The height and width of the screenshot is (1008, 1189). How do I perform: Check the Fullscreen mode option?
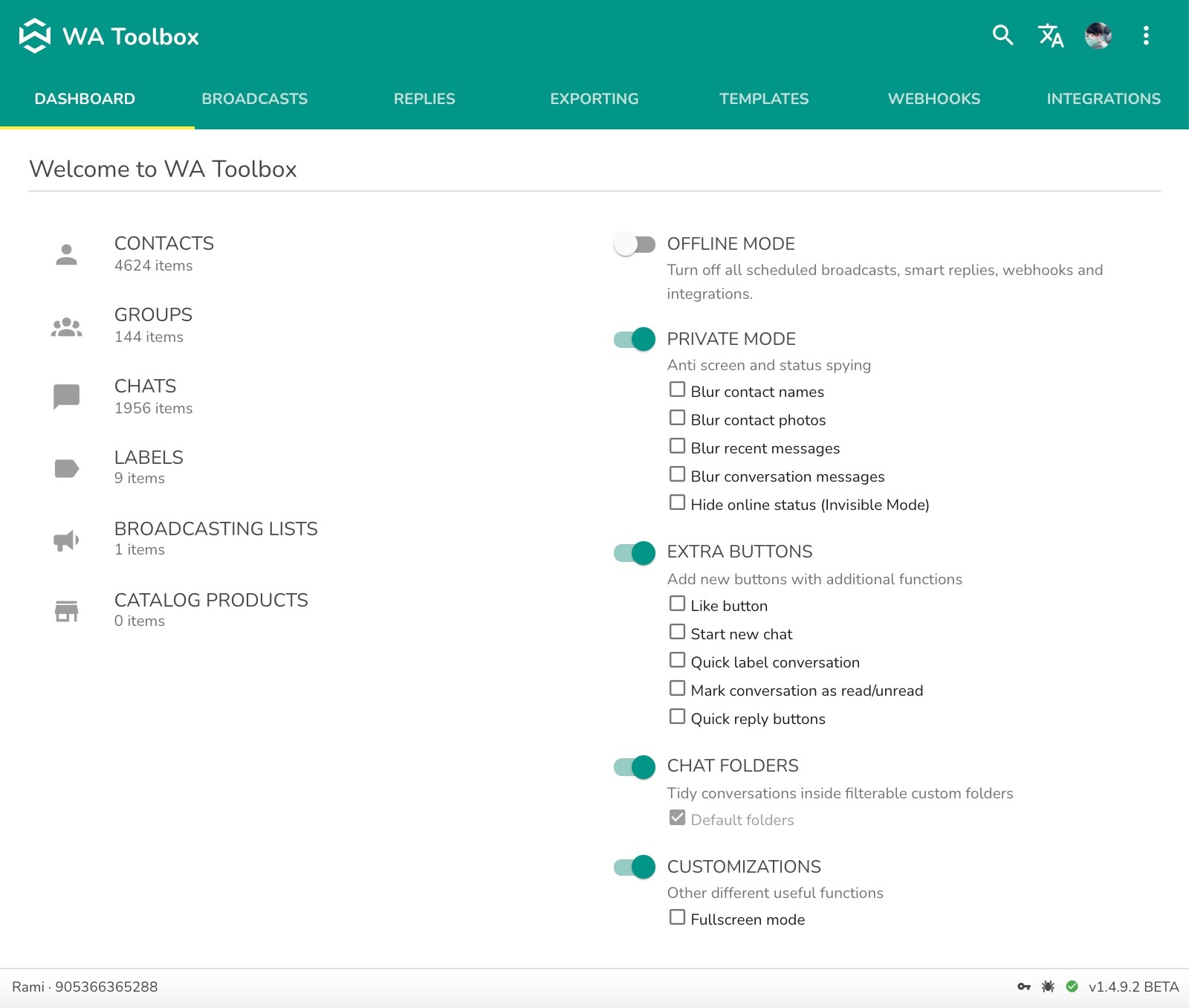(677, 917)
